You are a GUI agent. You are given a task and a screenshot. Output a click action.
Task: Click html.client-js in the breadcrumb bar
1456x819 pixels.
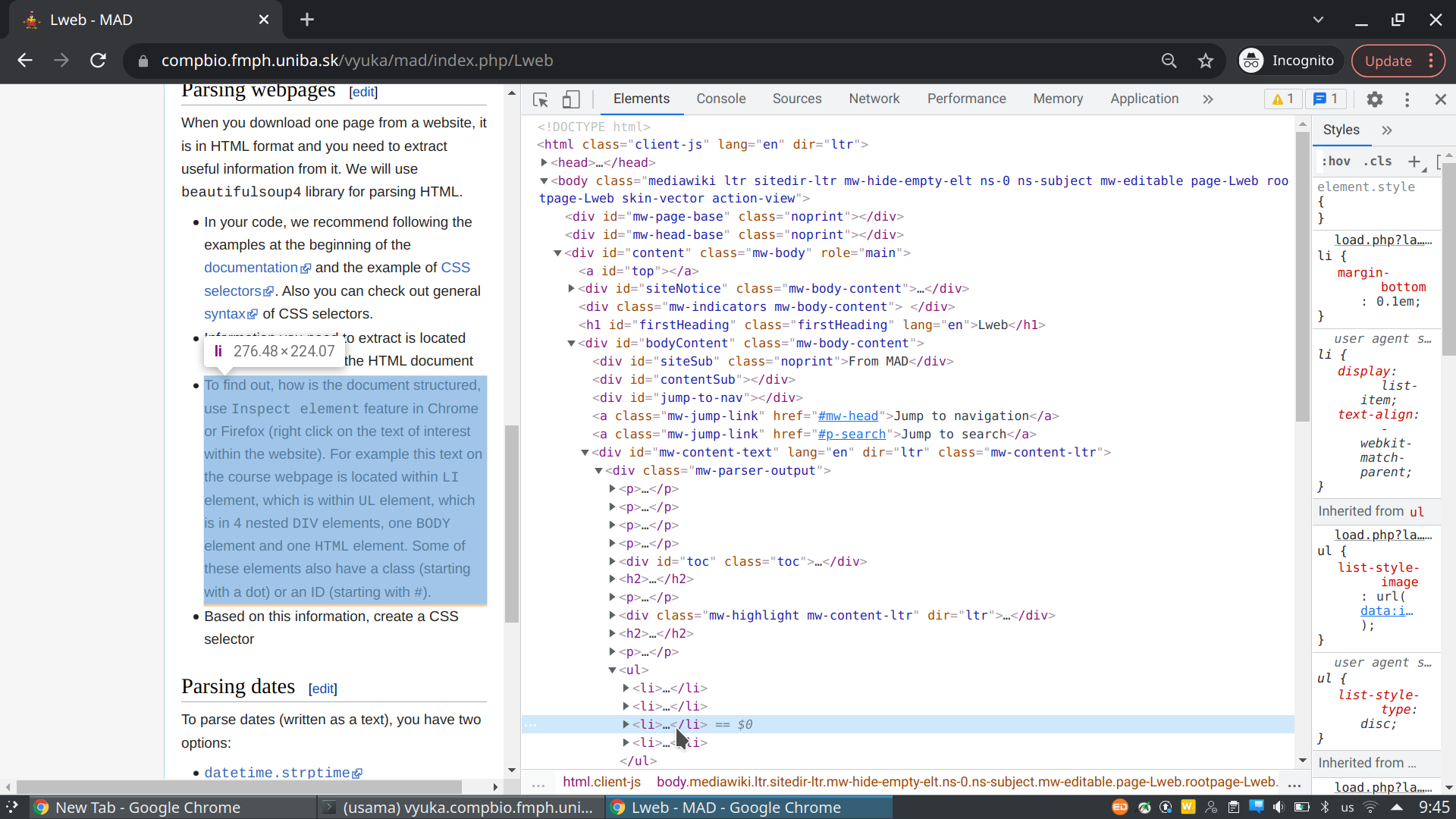coord(601,782)
